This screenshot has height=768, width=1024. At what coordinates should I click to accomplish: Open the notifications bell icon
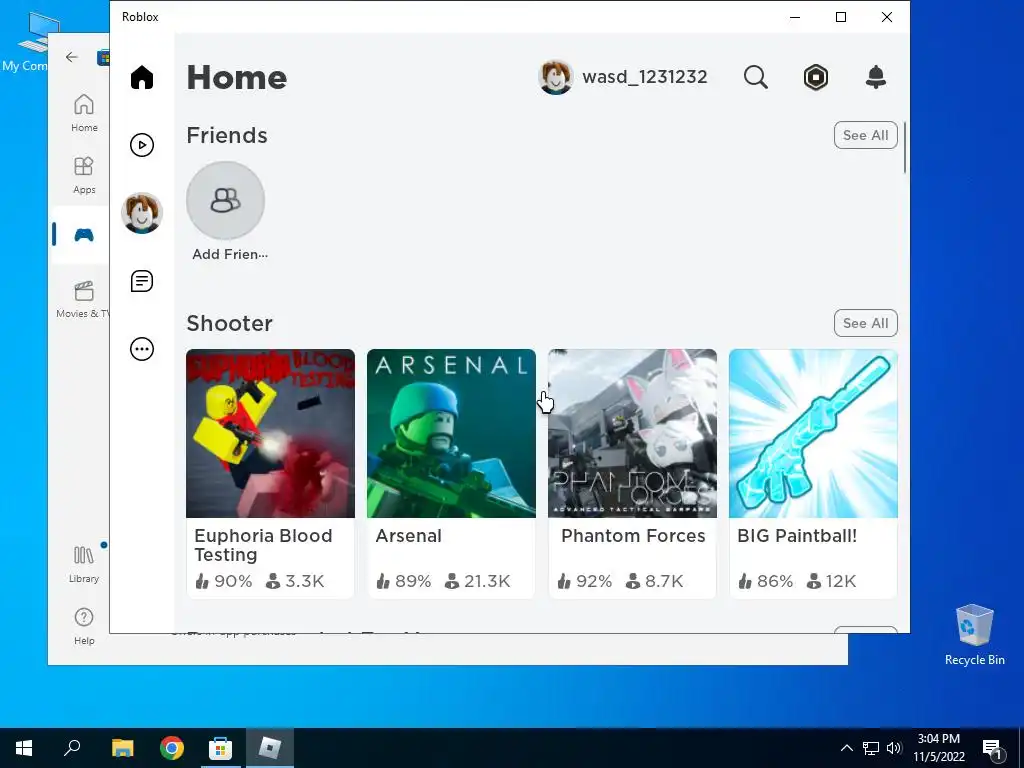(876, 77)
